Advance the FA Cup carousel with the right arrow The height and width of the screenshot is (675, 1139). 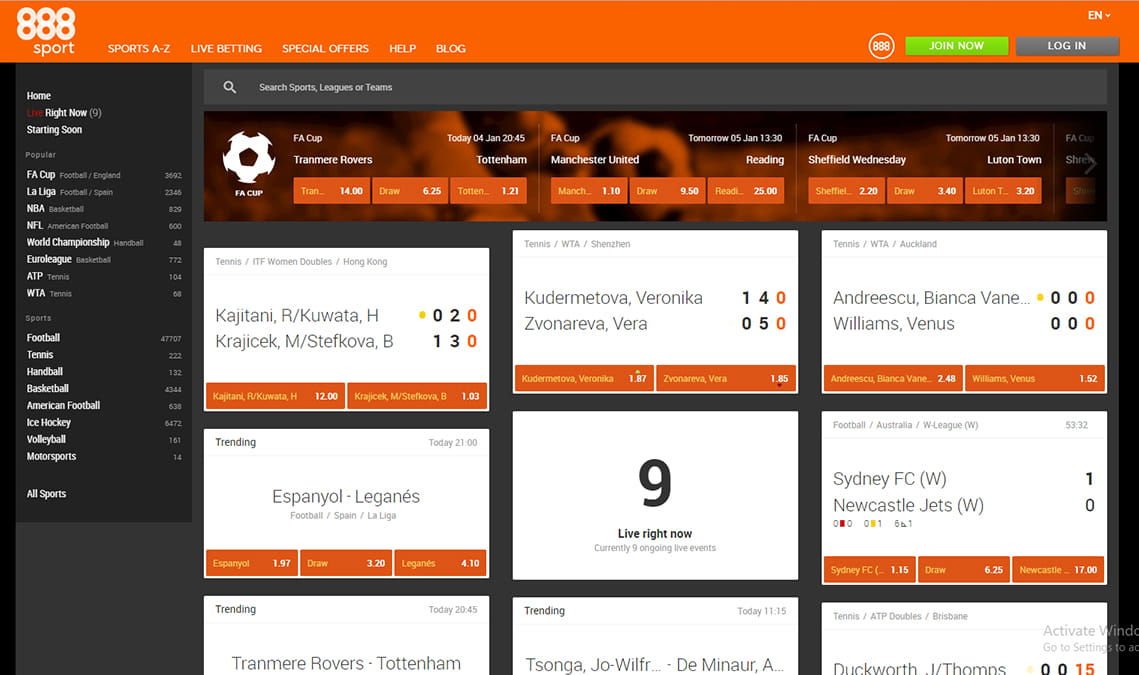[1090, 165]
